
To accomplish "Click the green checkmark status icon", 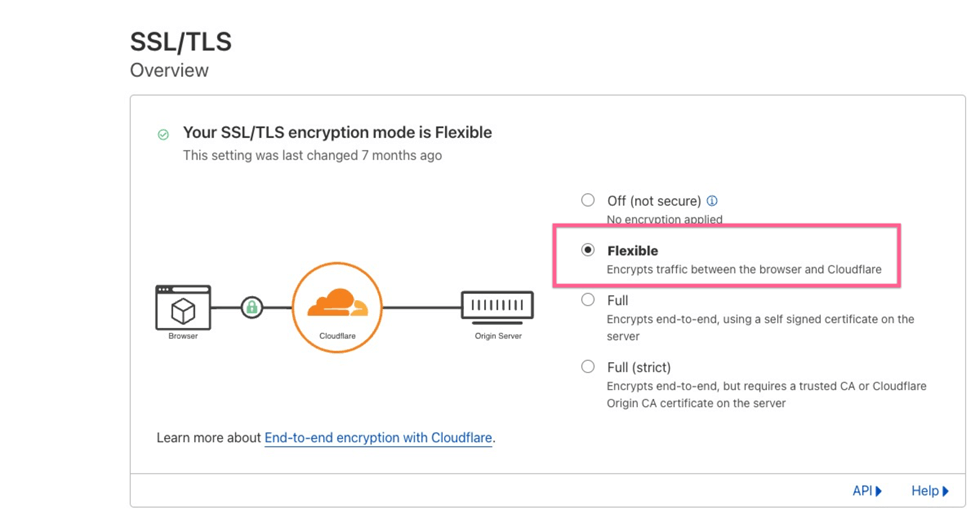I will pos(163,134).
